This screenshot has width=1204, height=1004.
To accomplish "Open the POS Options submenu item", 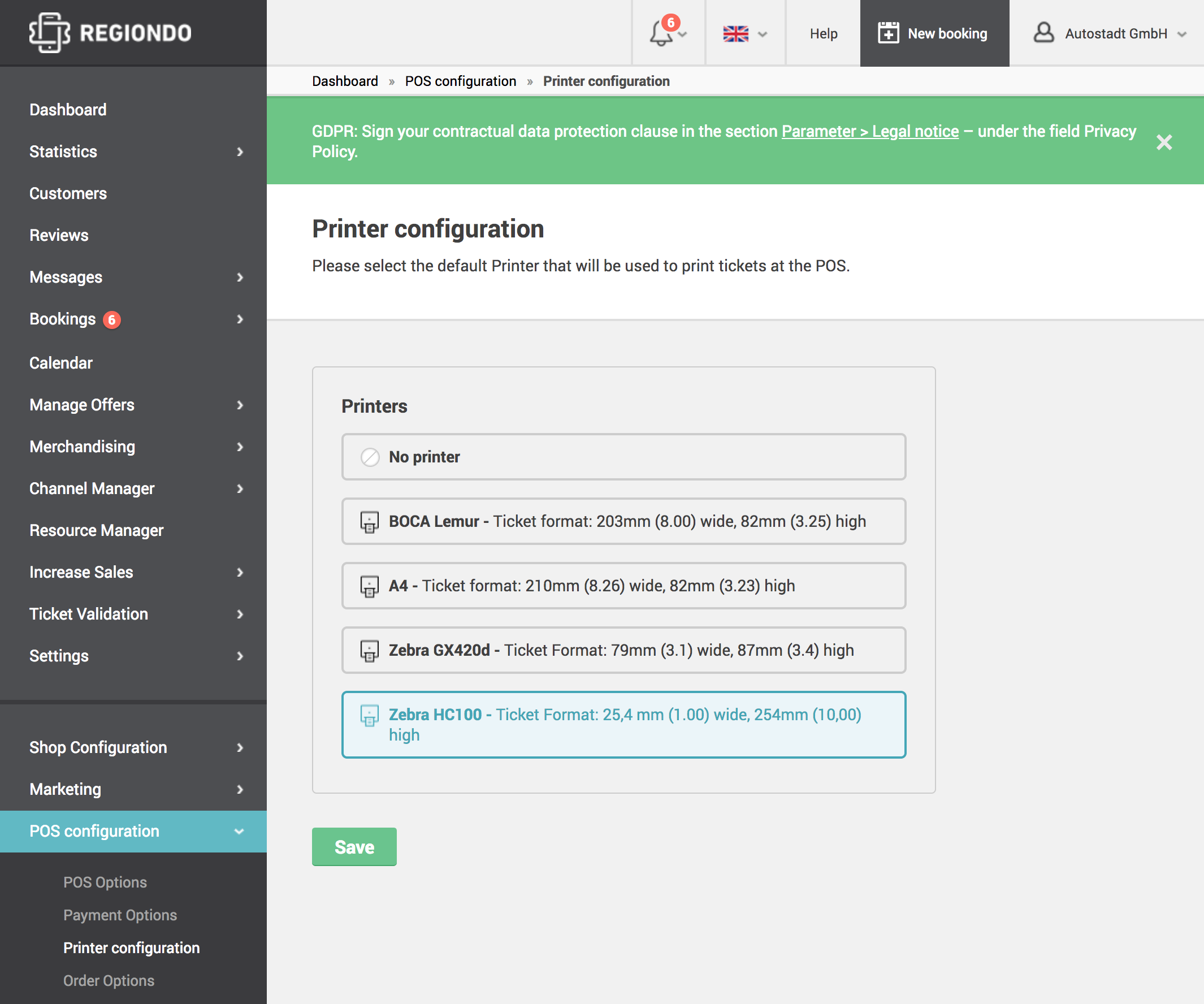I will (105, 882).
